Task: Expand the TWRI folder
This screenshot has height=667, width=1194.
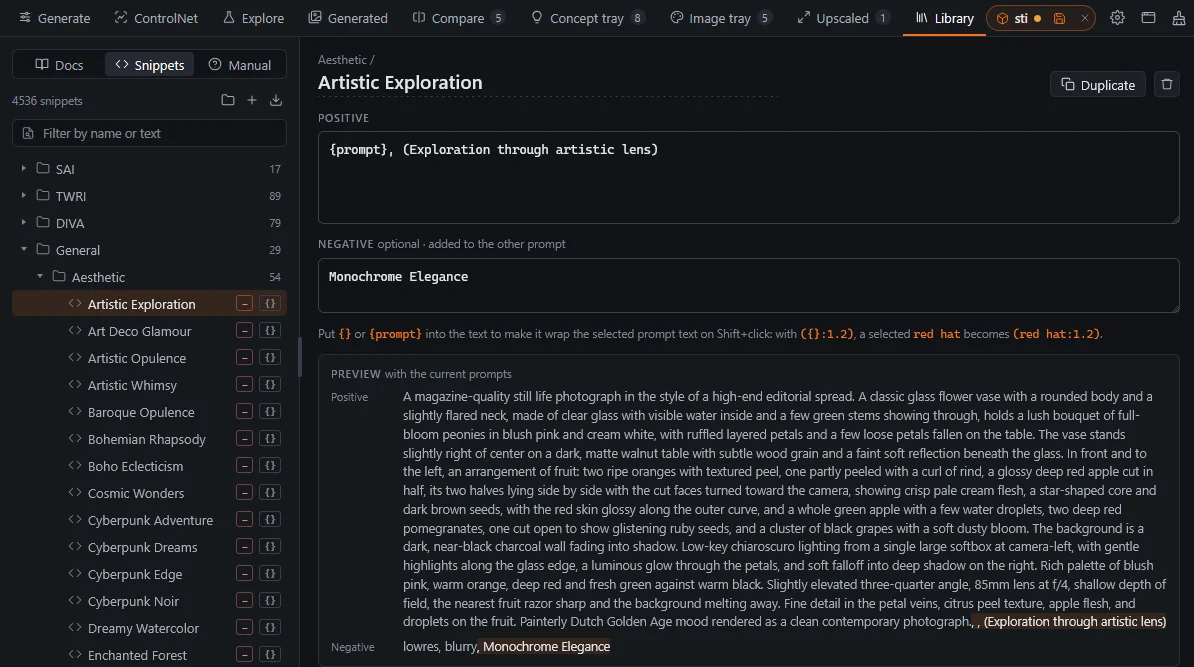Action: click(x=24, y=196)
